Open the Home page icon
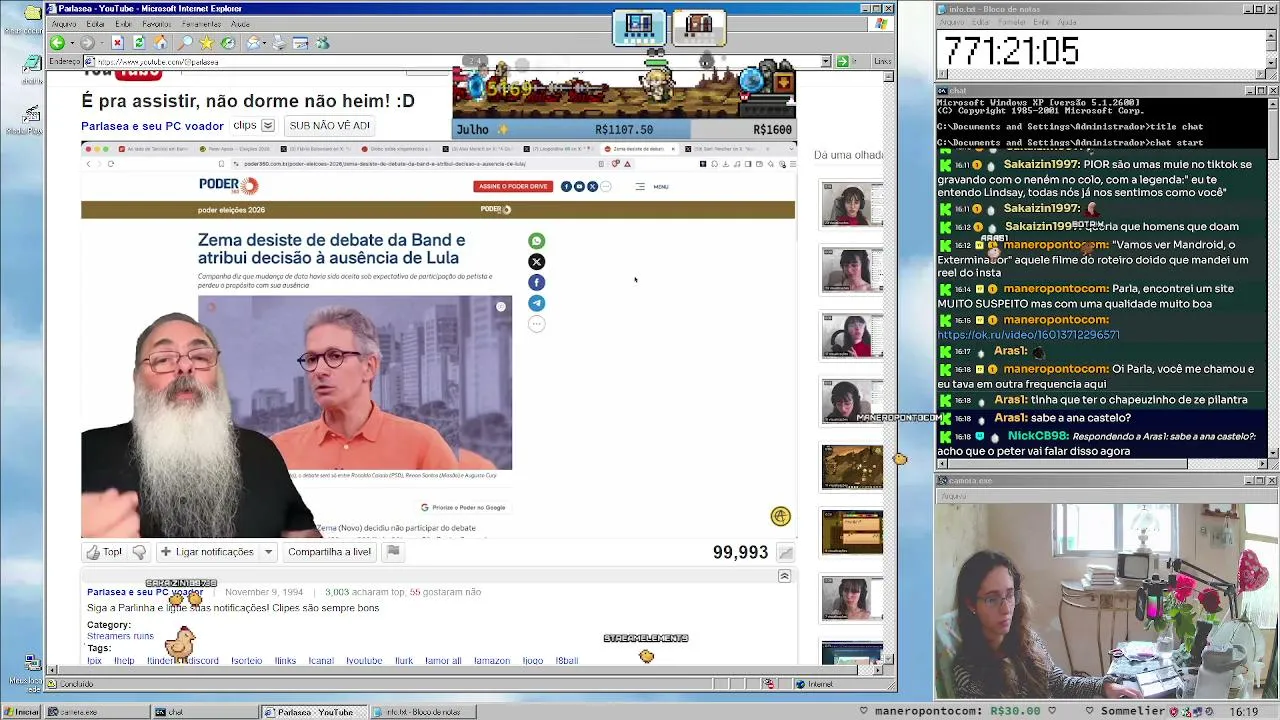The width and height of the screenshot is (1280, 720). [160, 43]
